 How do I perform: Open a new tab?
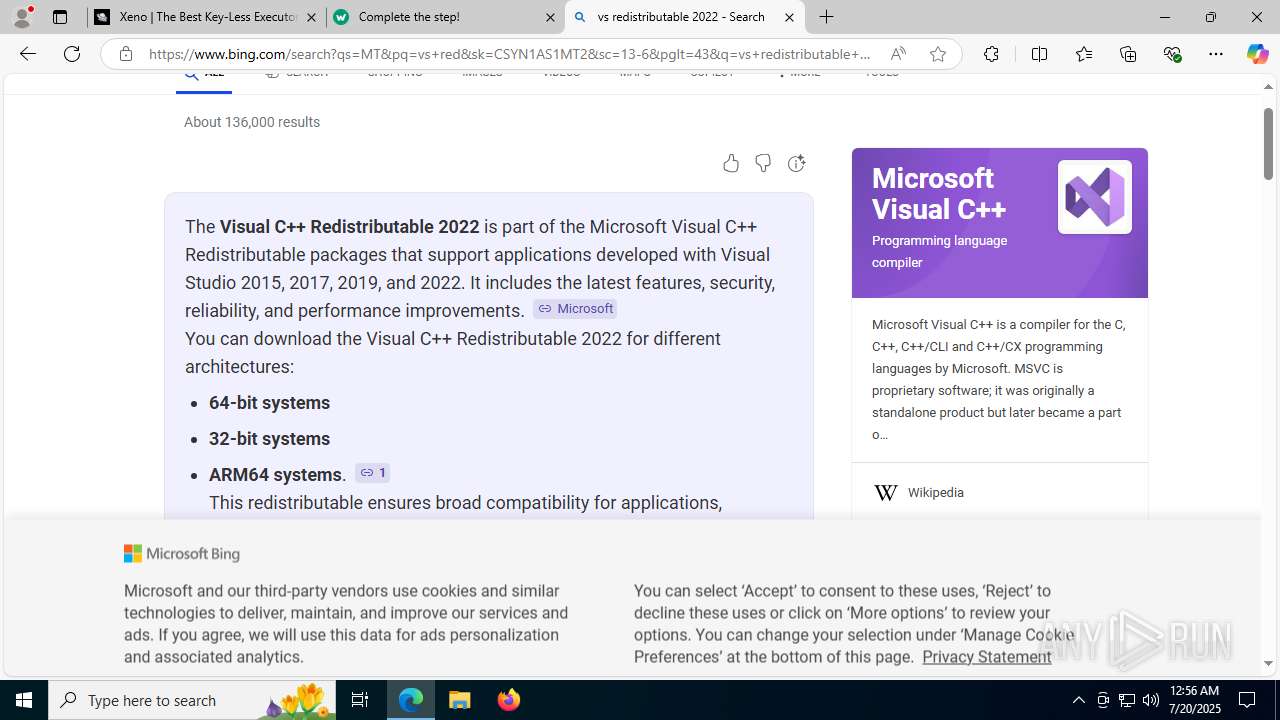click(826, 17)
